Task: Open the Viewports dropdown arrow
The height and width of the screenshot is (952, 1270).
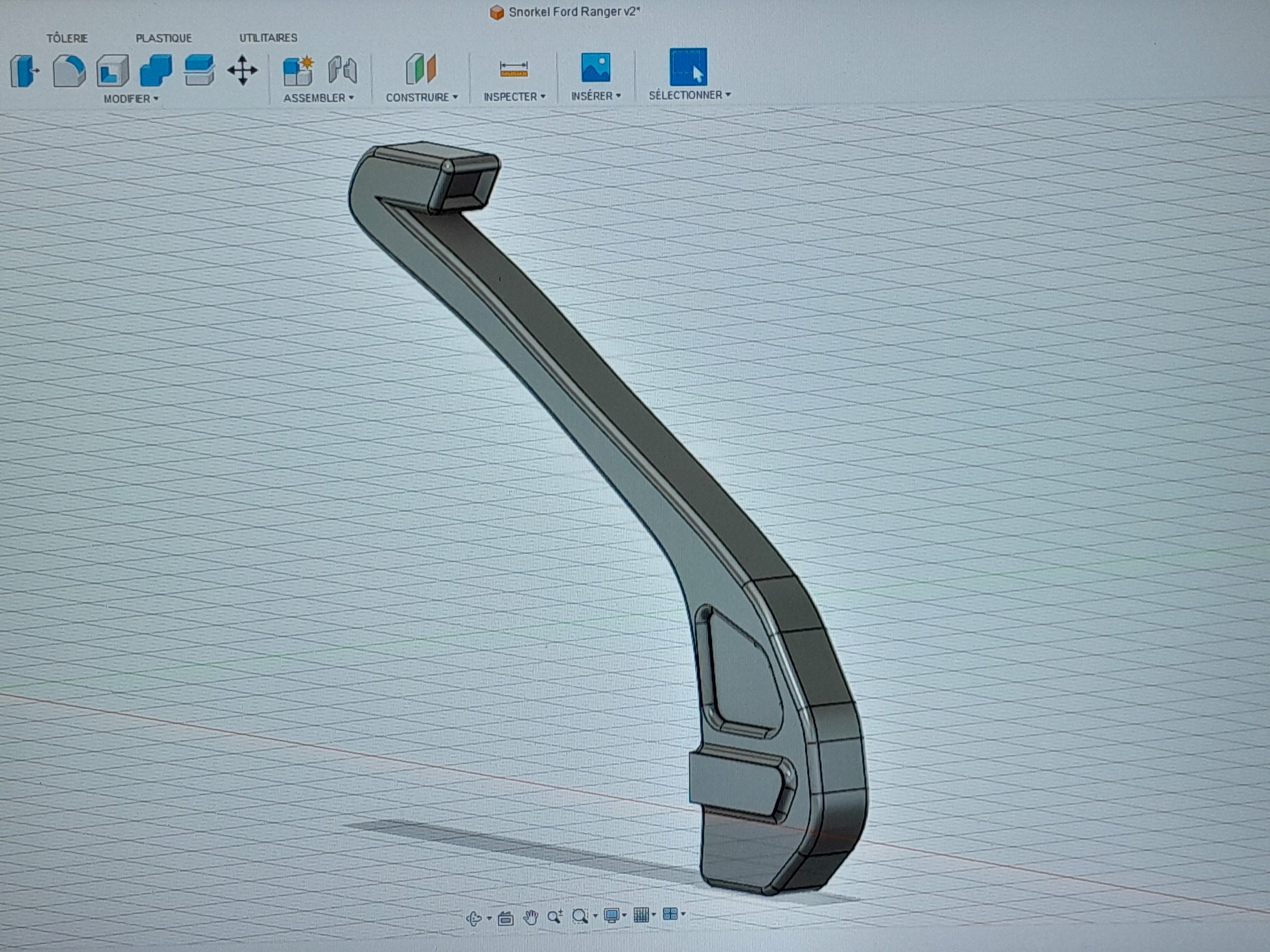Action: 683,914
